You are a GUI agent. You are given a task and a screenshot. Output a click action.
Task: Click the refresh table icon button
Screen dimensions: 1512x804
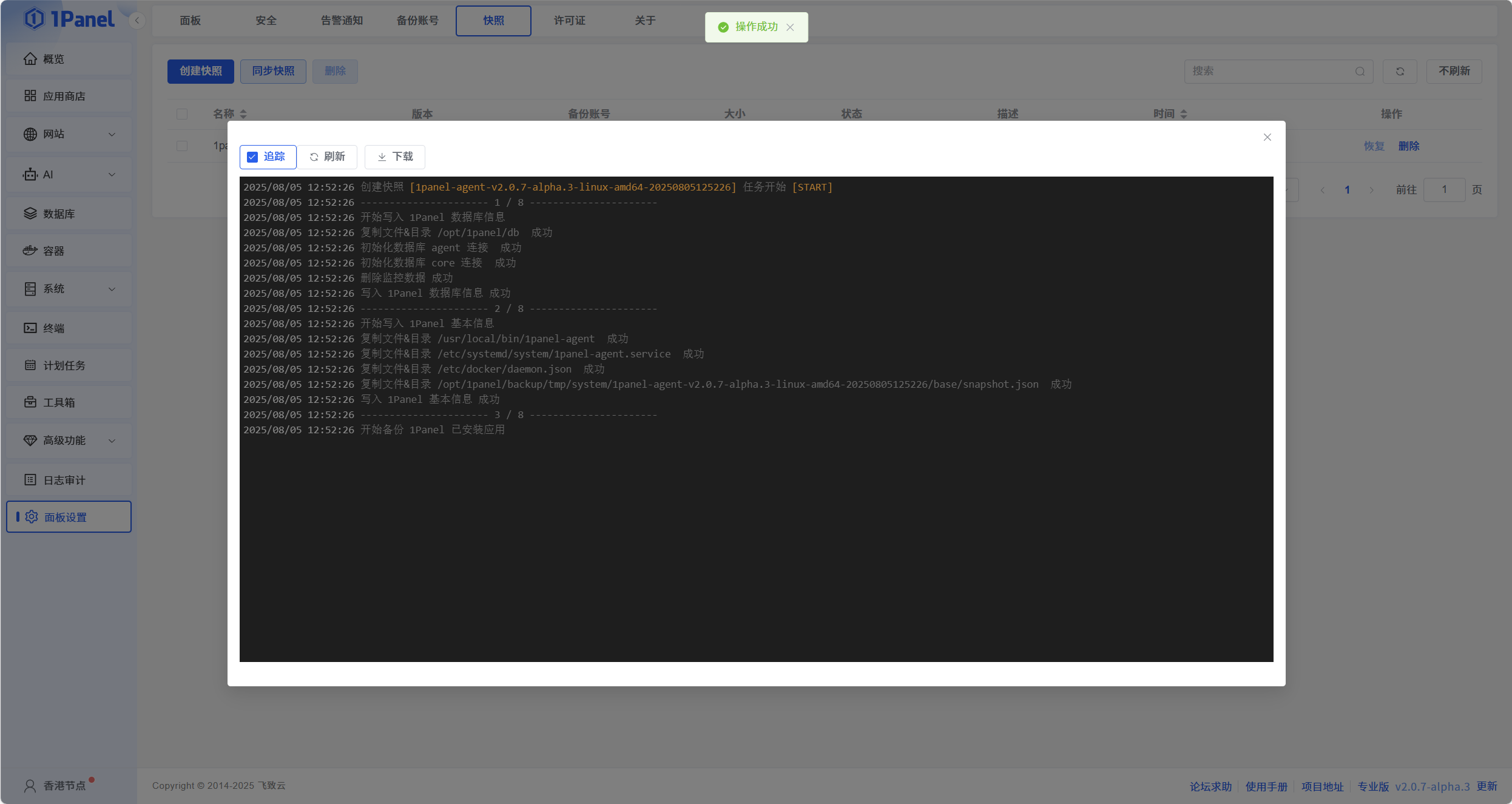[x=1400, y=72]
